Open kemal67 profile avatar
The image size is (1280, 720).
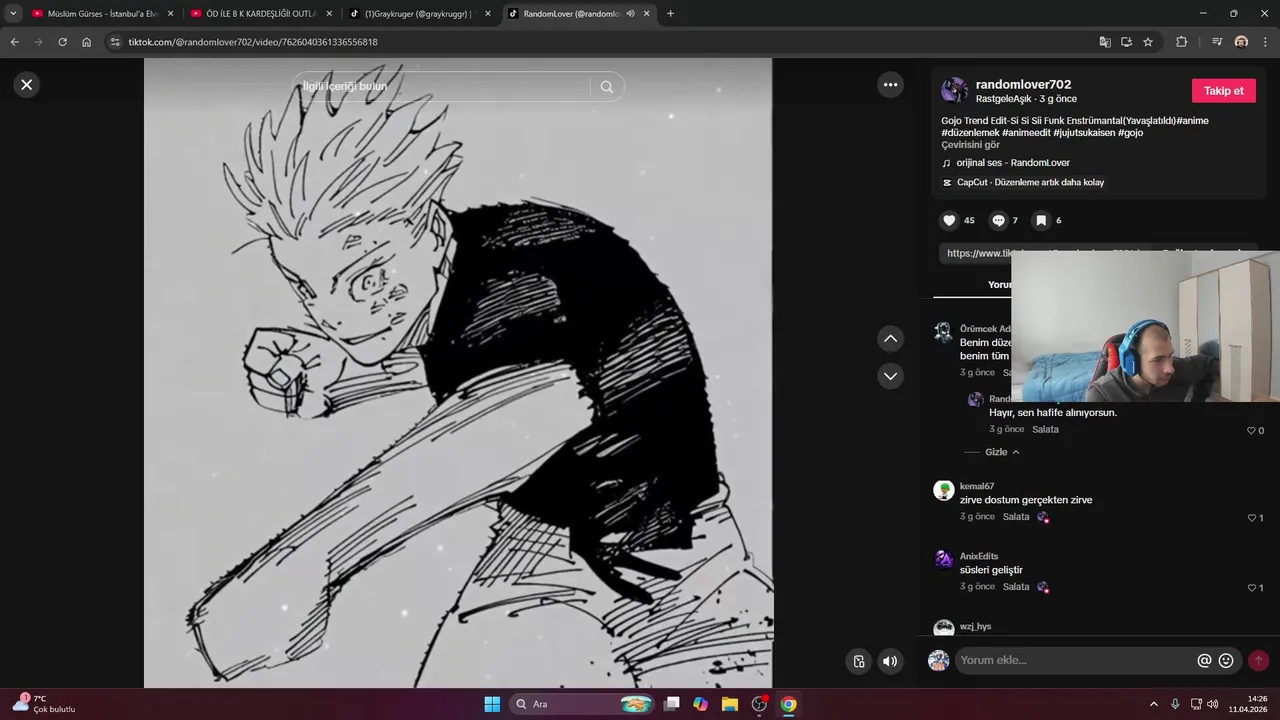[x=943, y=490]
